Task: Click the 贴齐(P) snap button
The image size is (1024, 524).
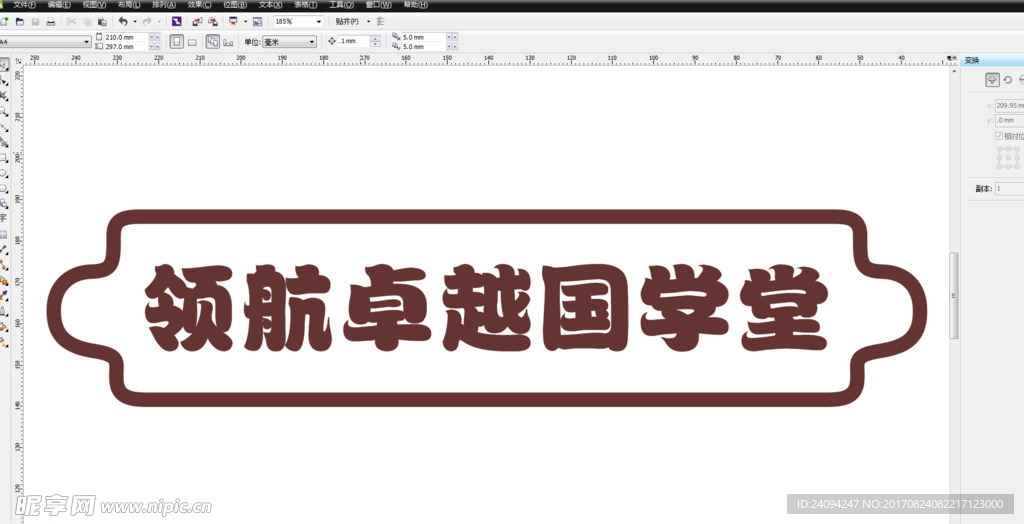Action: (347, 22)
